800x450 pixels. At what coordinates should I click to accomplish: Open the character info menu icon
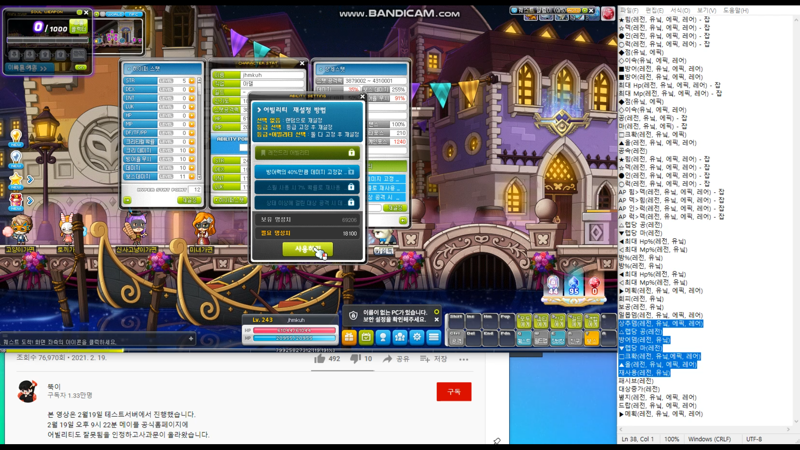coord(383,337)
